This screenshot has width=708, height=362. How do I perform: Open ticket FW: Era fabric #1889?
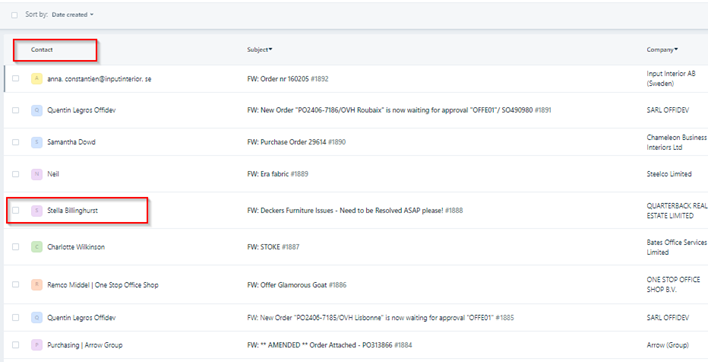pos(278,174)
